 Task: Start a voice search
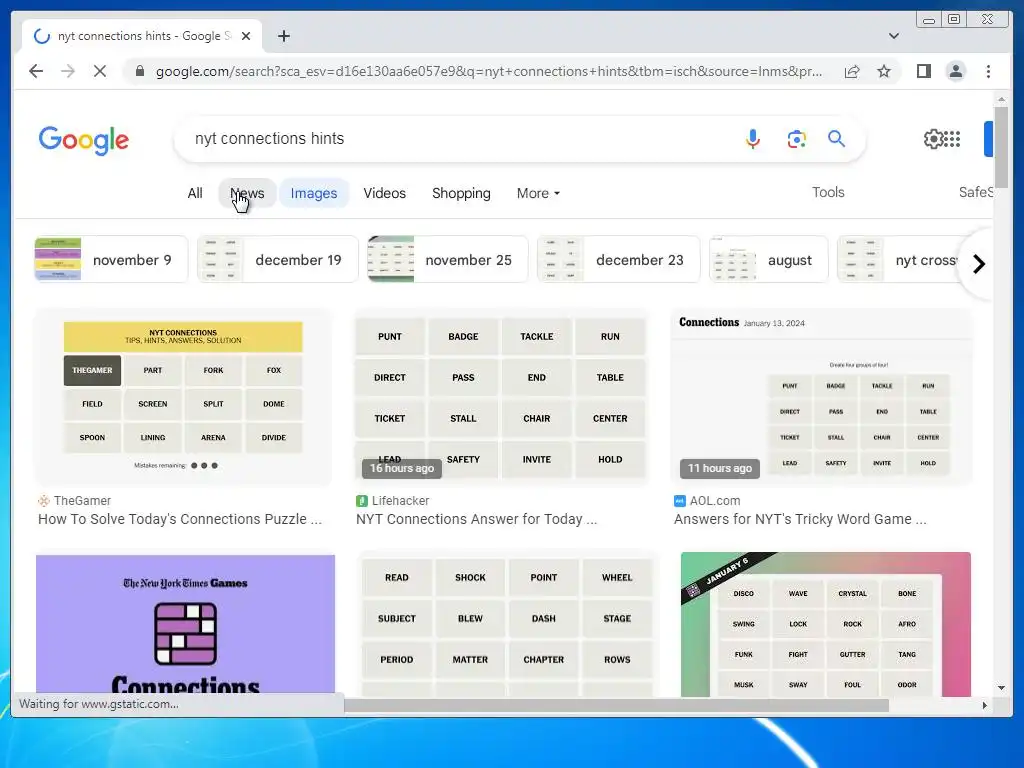[752, 138]
